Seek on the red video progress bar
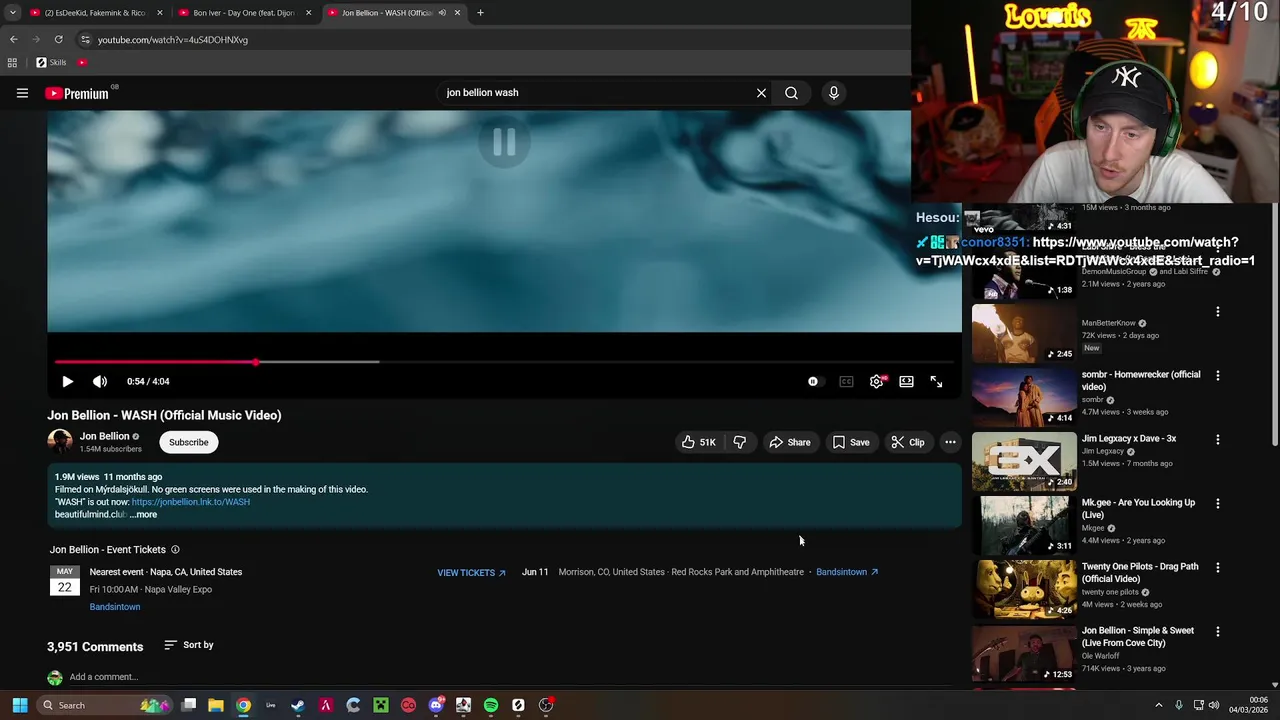Screen dimensions: 1280x720 tap(504, 362)
